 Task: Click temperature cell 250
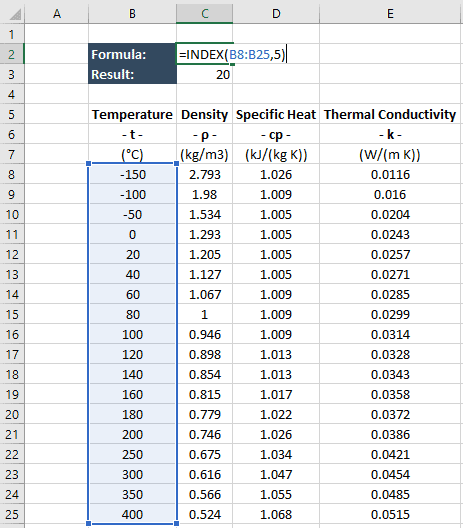tap(132, 454)
